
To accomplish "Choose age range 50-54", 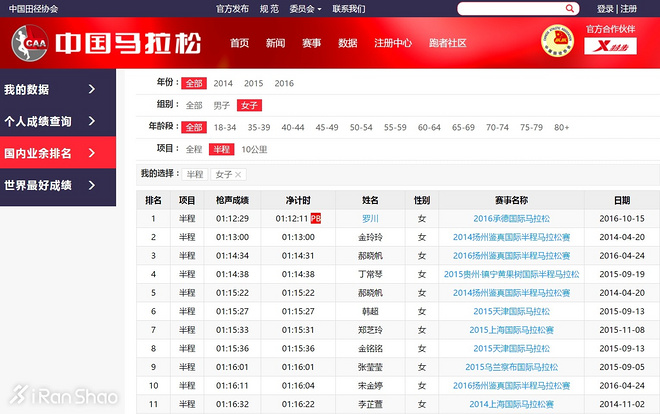I will point(361,127).
